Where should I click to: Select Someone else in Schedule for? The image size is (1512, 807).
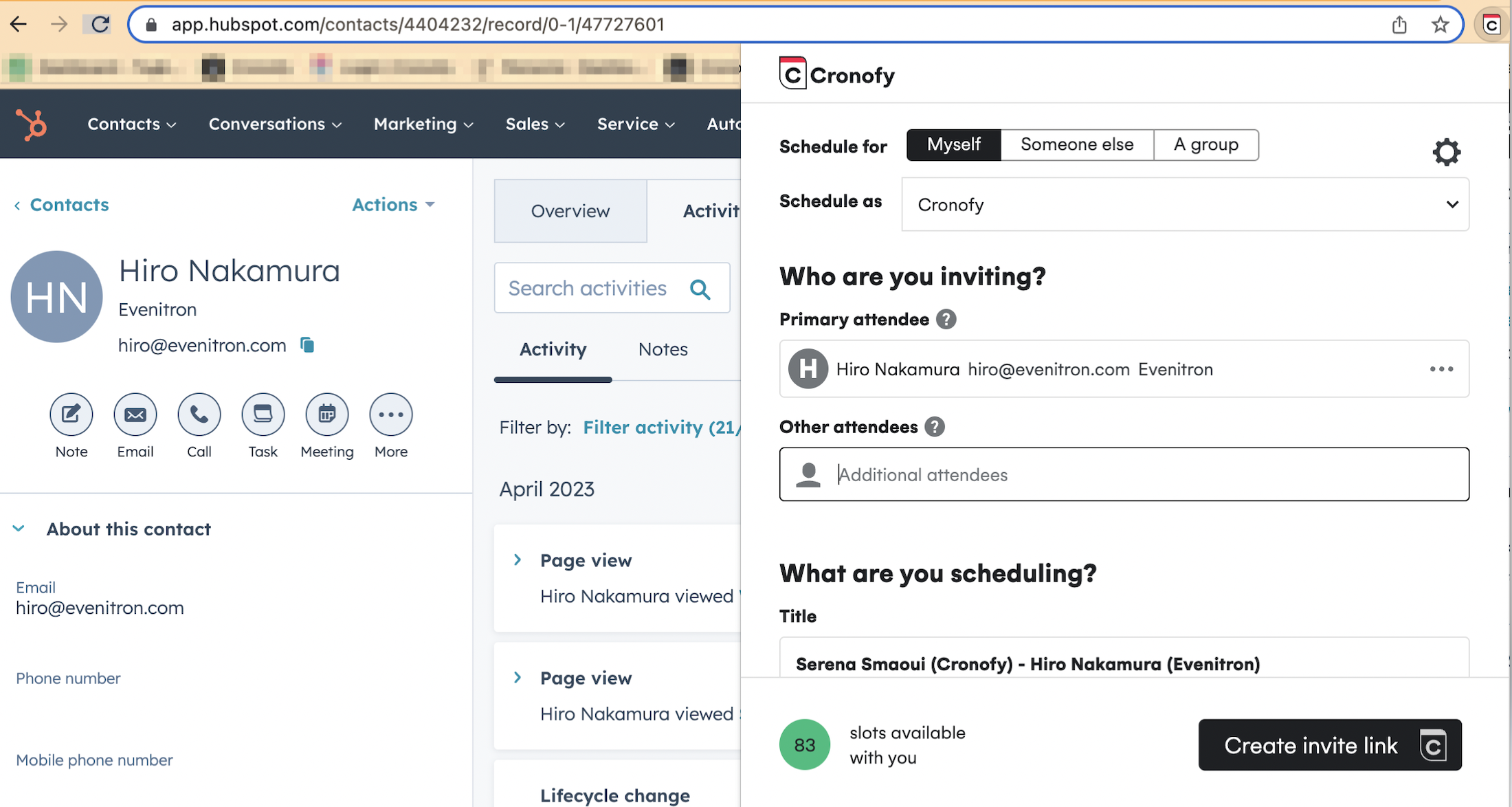coord(1077,145)
